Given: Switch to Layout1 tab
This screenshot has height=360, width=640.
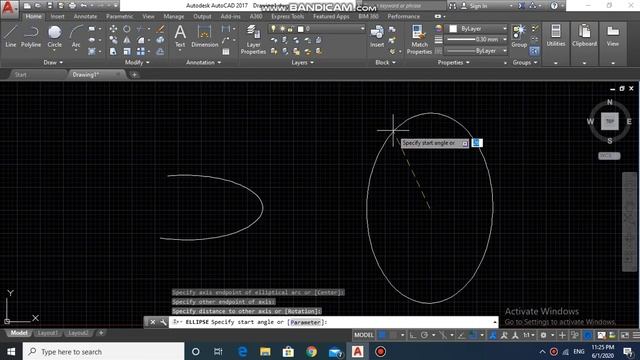Looking at the screenshot, I should pyautogui.click(x=47, y=333).
